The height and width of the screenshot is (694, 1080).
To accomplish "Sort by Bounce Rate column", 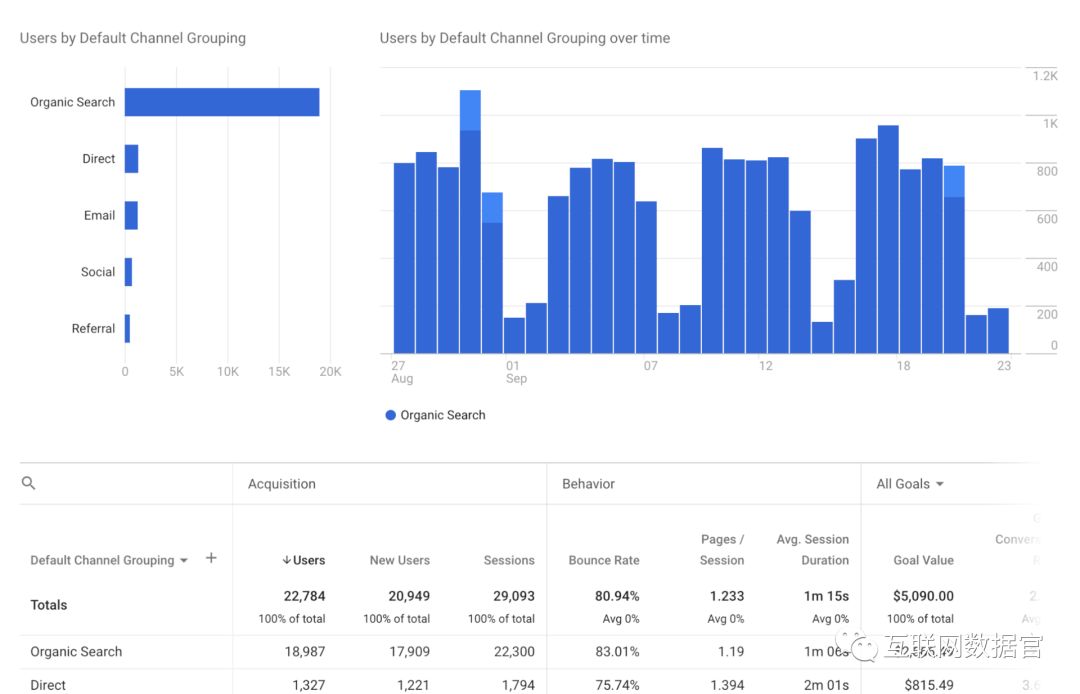I will (x=604, y=561).
